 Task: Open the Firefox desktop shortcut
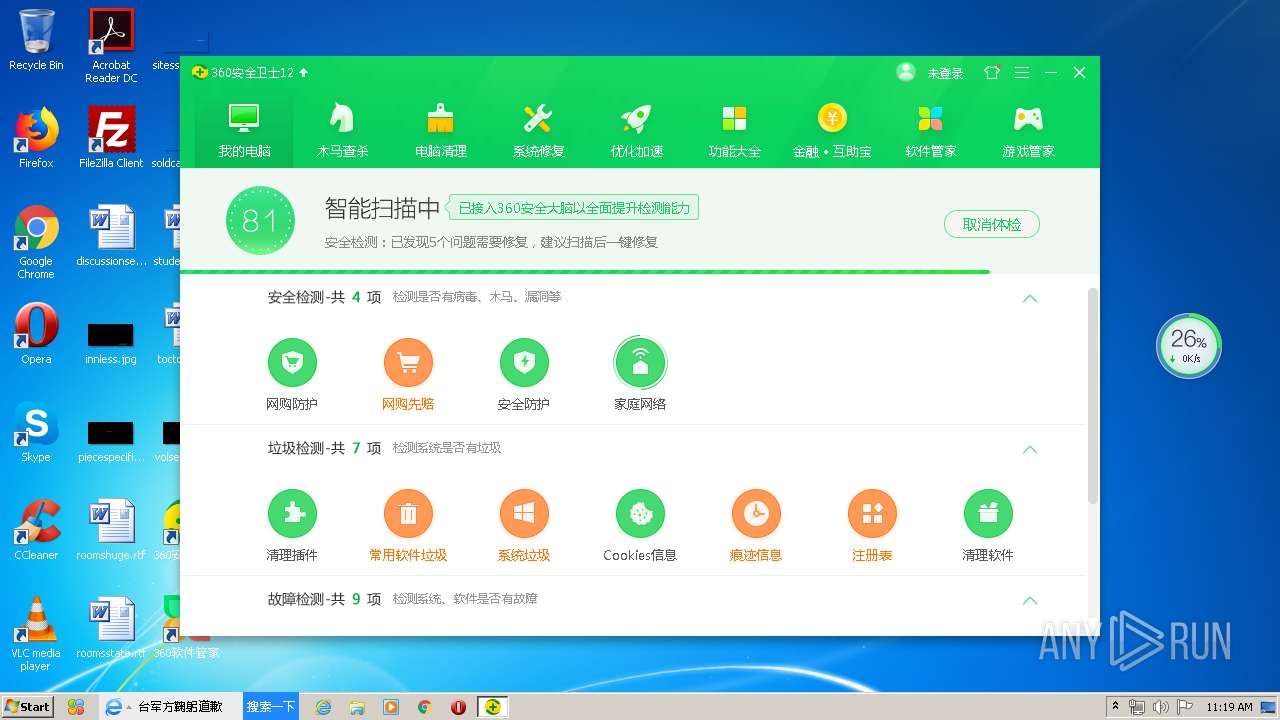coord(36,138)
